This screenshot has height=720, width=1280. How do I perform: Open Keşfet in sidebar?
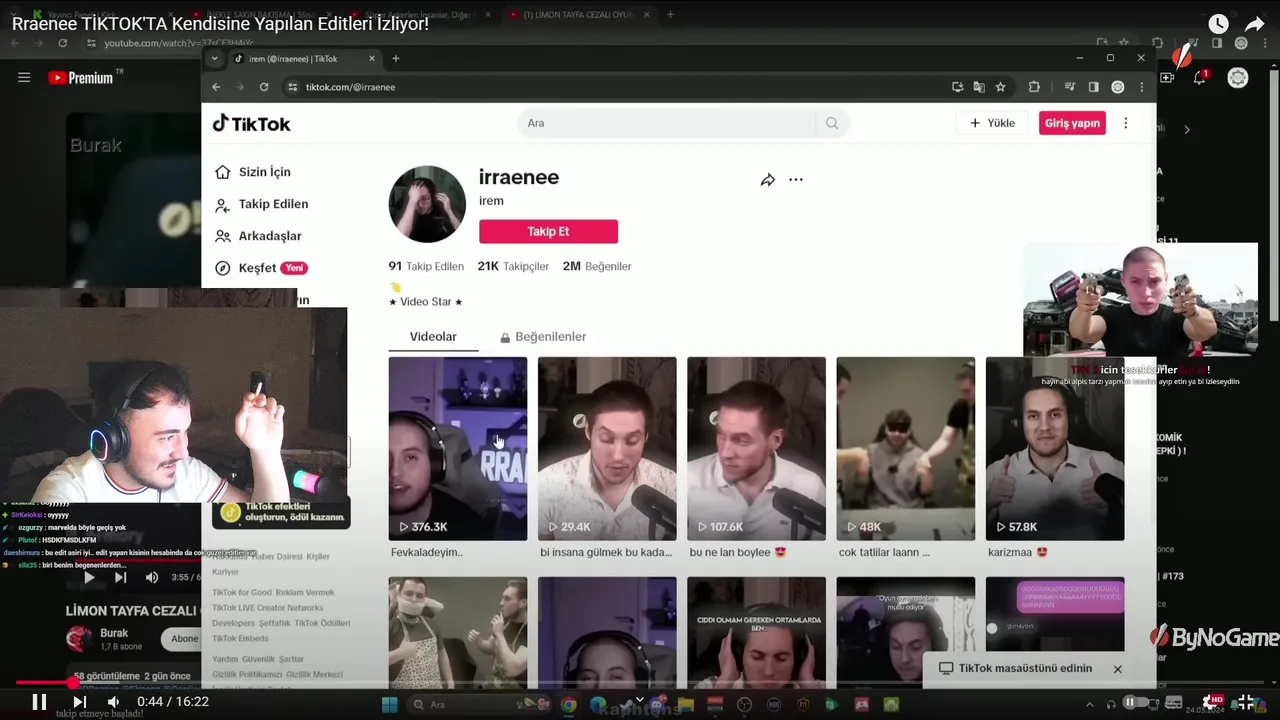pos(260,268)
